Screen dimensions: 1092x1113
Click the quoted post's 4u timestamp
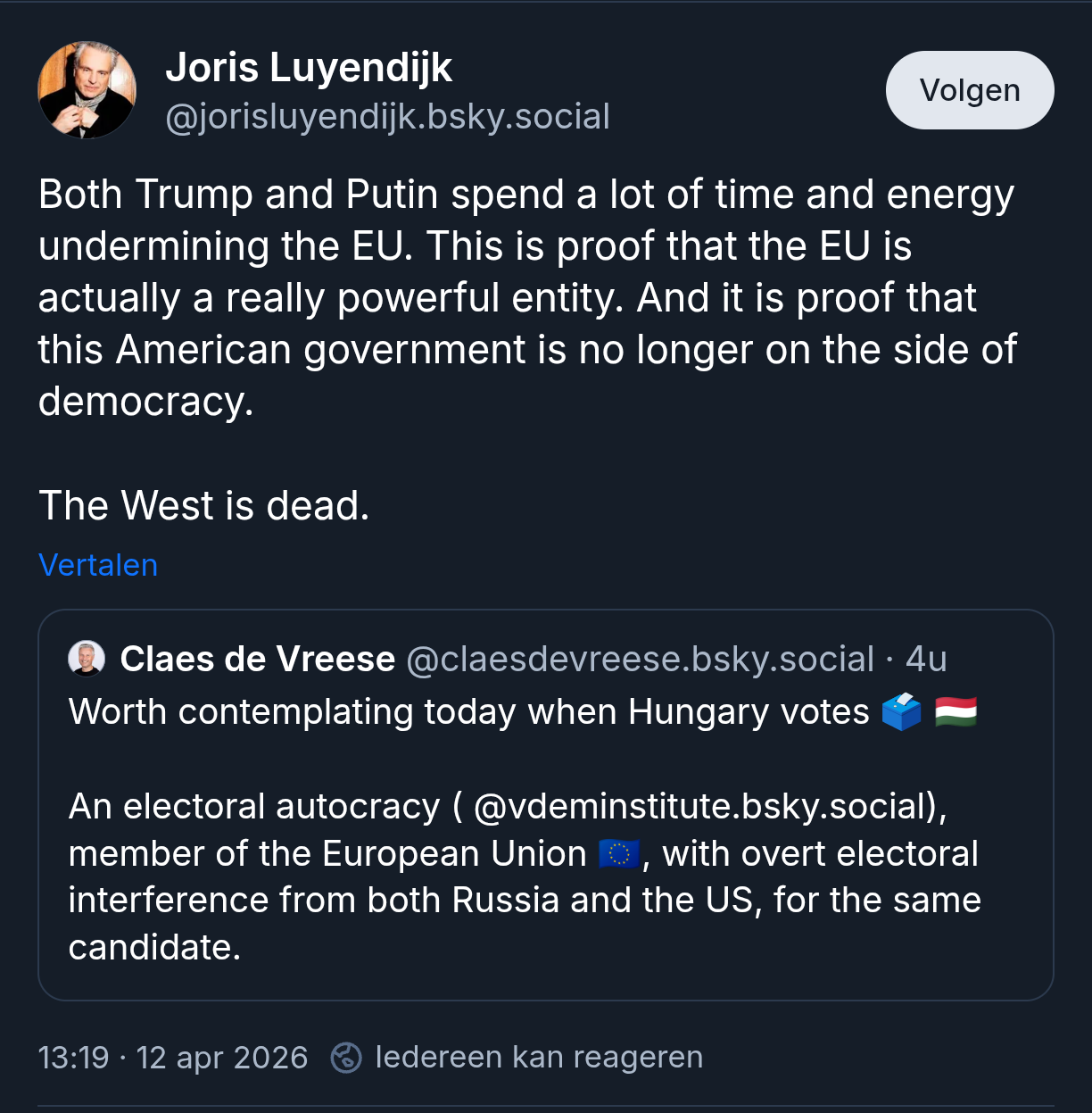point(926,659)
